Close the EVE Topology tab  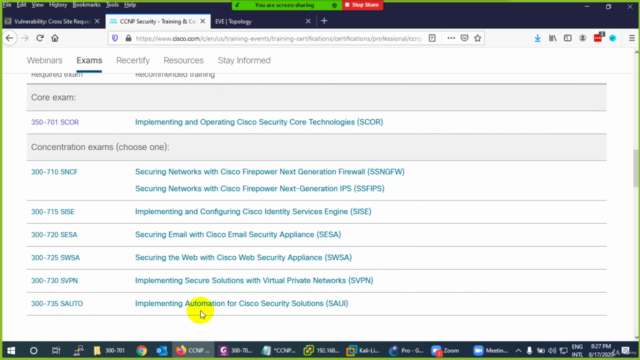coord(308,21)
